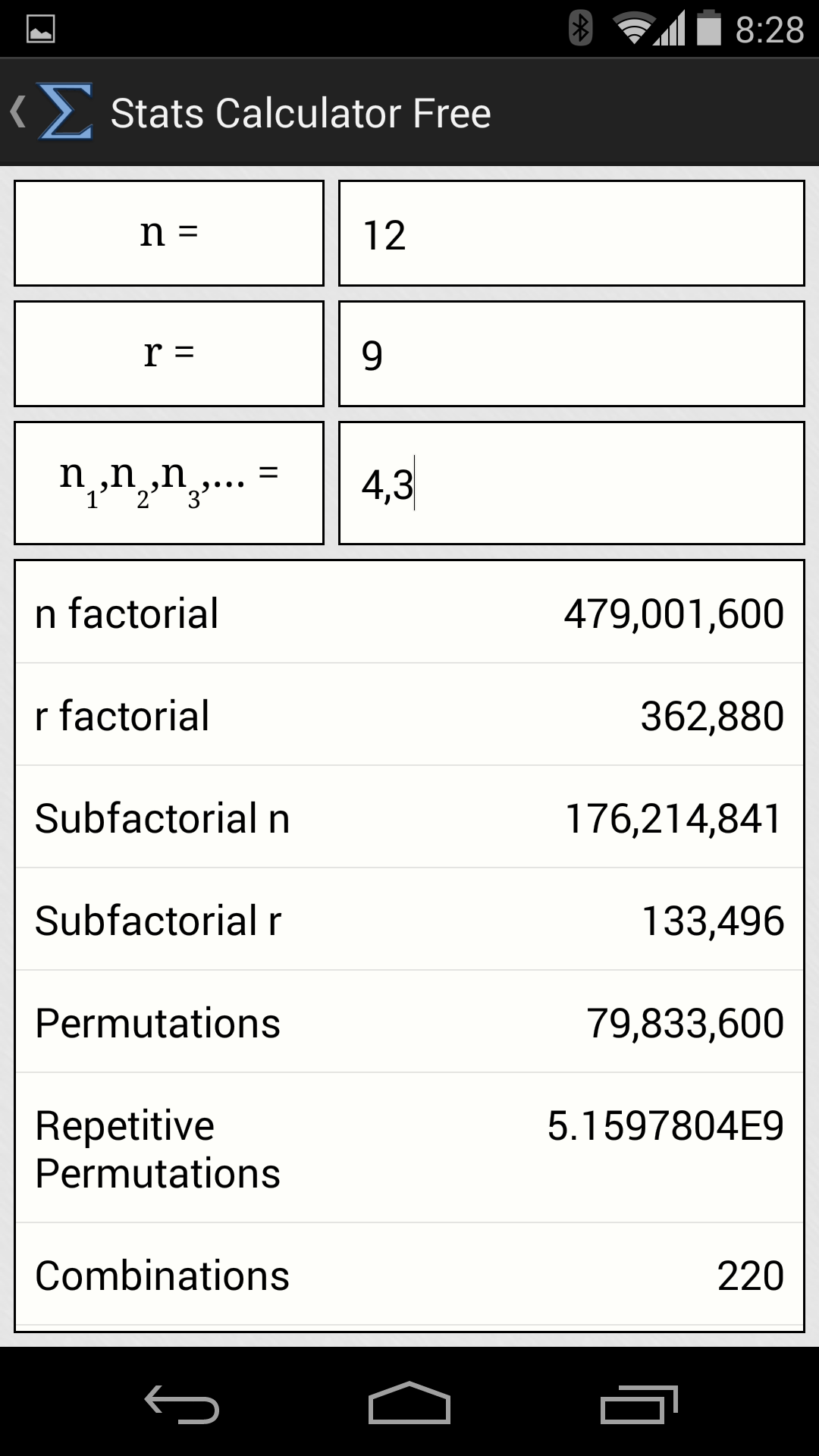Tap the Permutations result row
The image size is (819, 1456).
coord(409,1022)
